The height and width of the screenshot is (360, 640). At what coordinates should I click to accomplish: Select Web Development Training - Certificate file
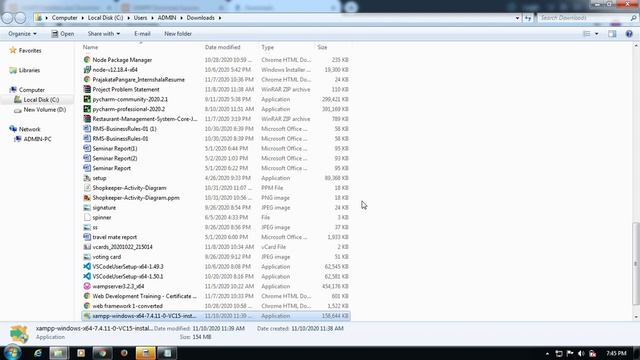[x=144, y=296]
